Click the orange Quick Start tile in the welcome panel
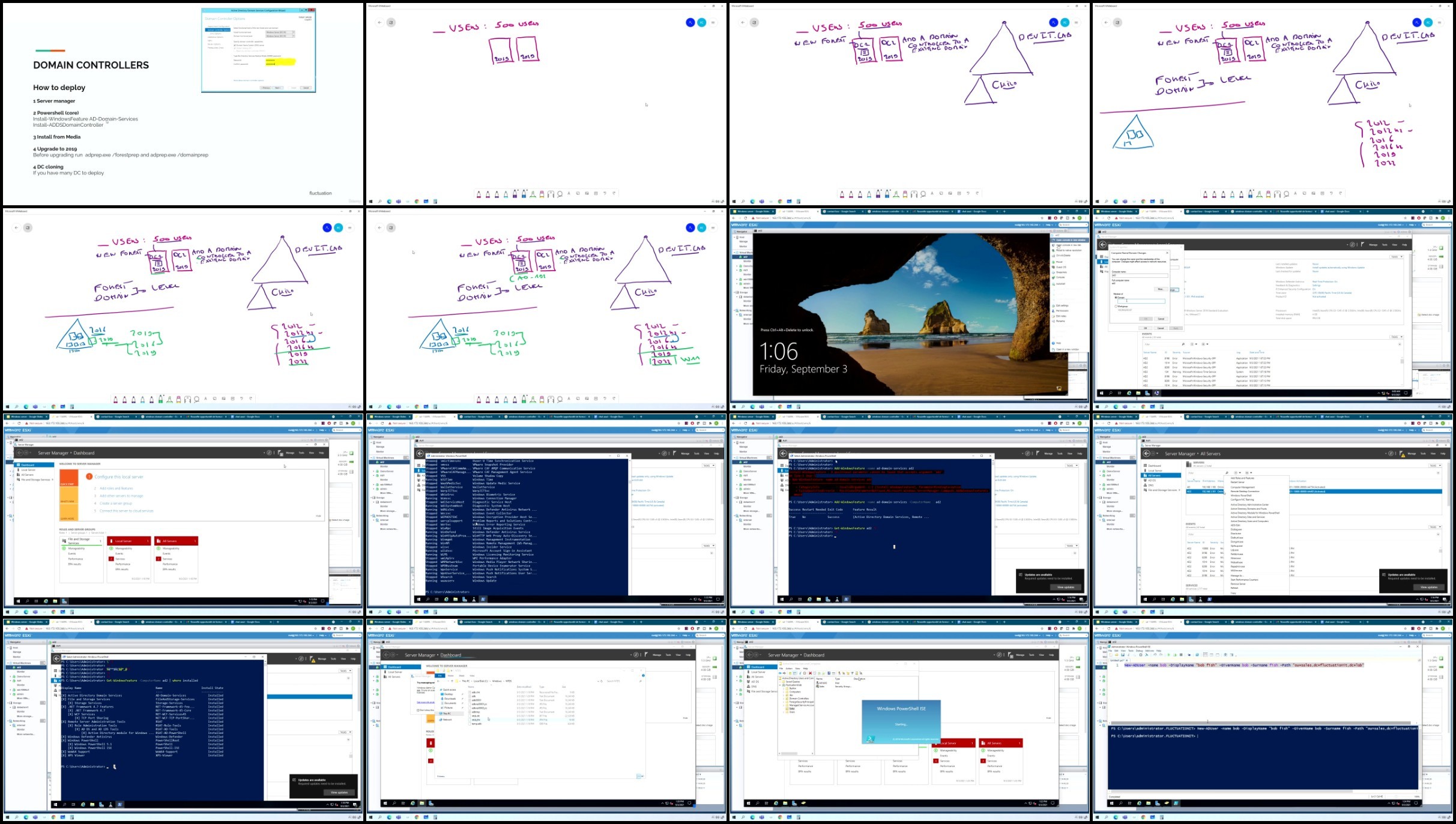Screen dimensions: 1456x824 [x=68, y=478]
